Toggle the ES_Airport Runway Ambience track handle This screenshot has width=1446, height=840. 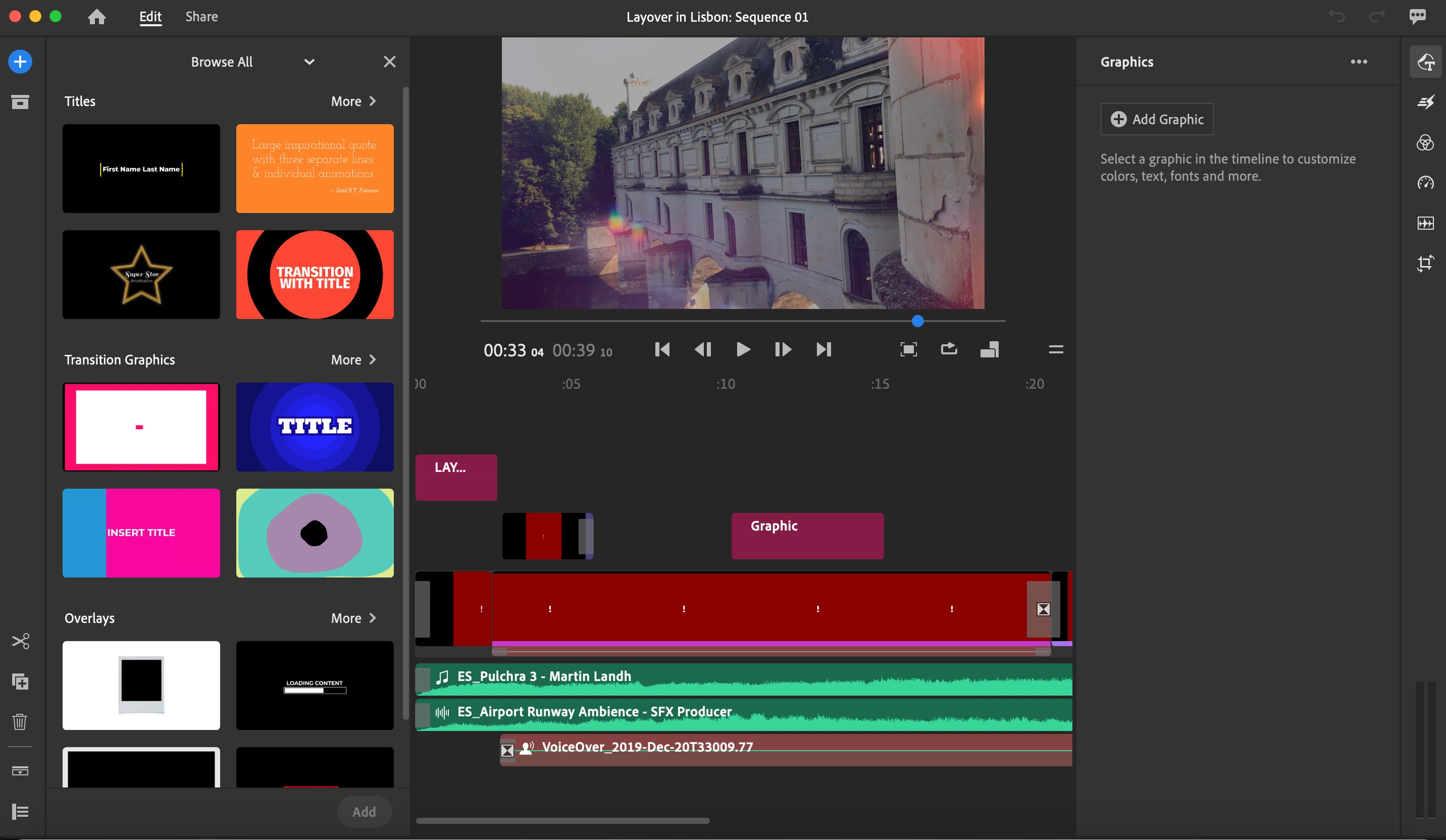point(423,714)
